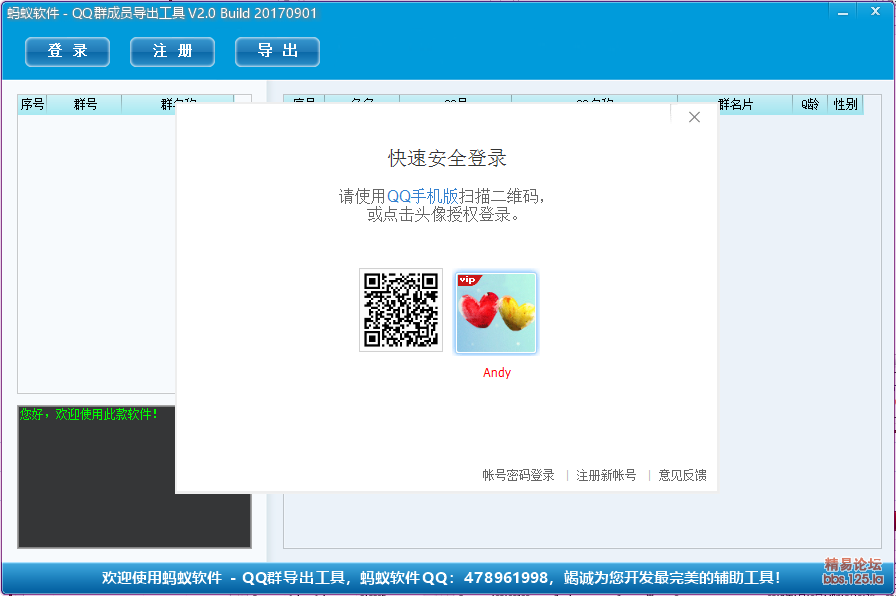Screen dimensions: 896x596
Task: Switch to 帐号密码登录
Action: pyautogui.click(x=518, y=475)
